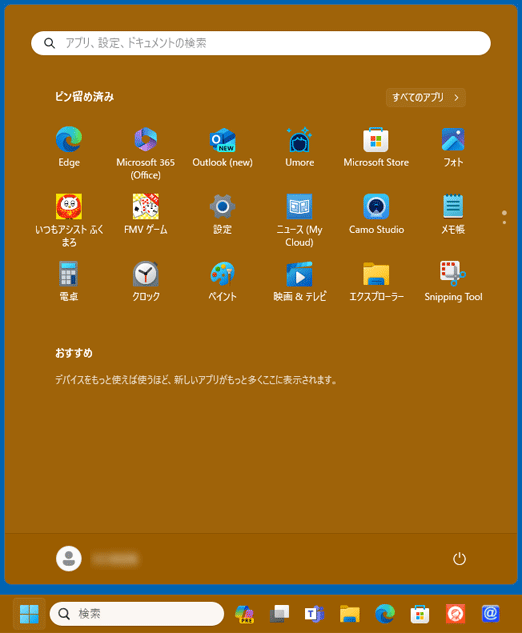Launch Microsoft Store from pinned apps

tap(376, 147)
